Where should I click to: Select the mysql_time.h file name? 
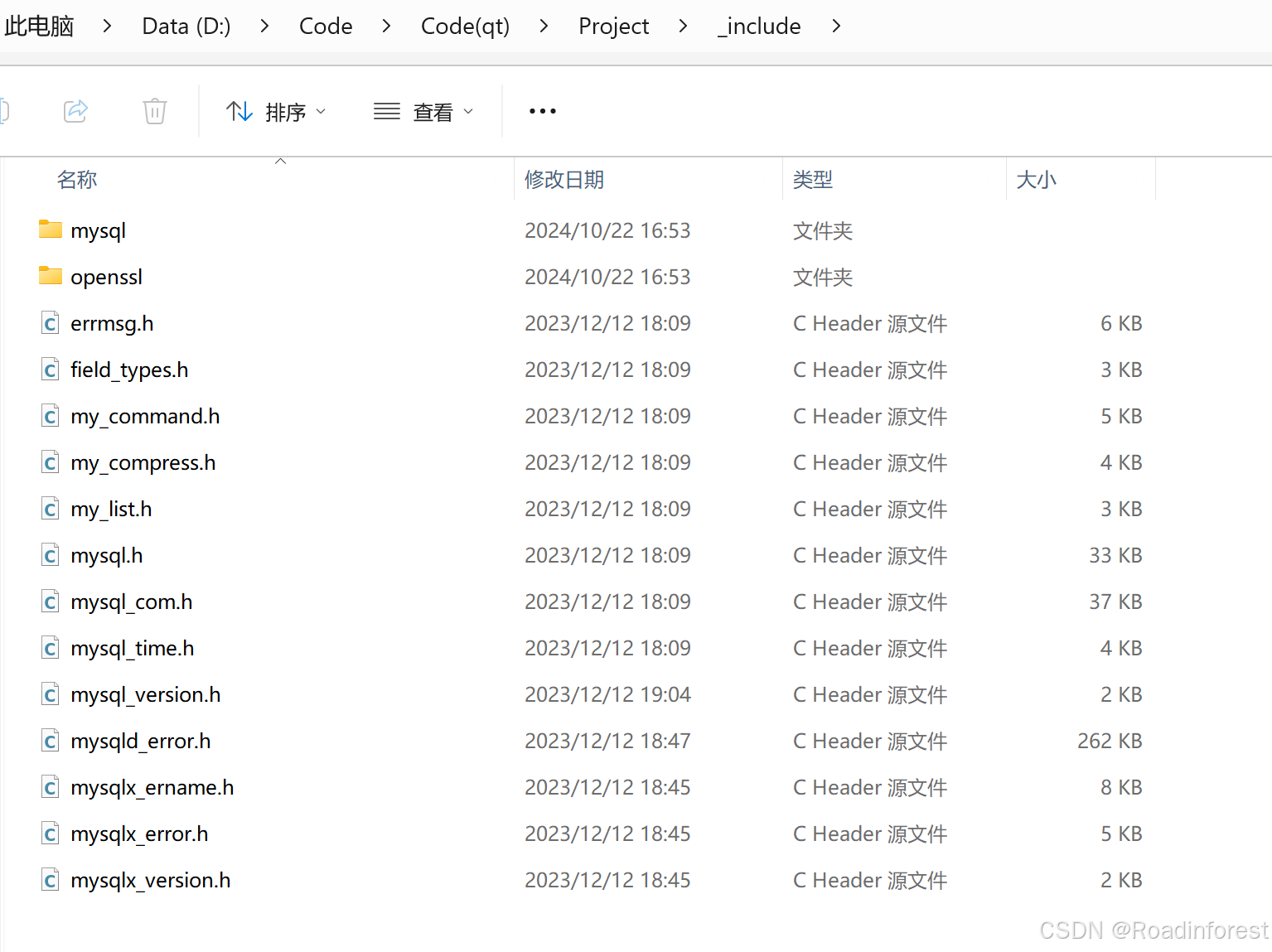(133, 649)
